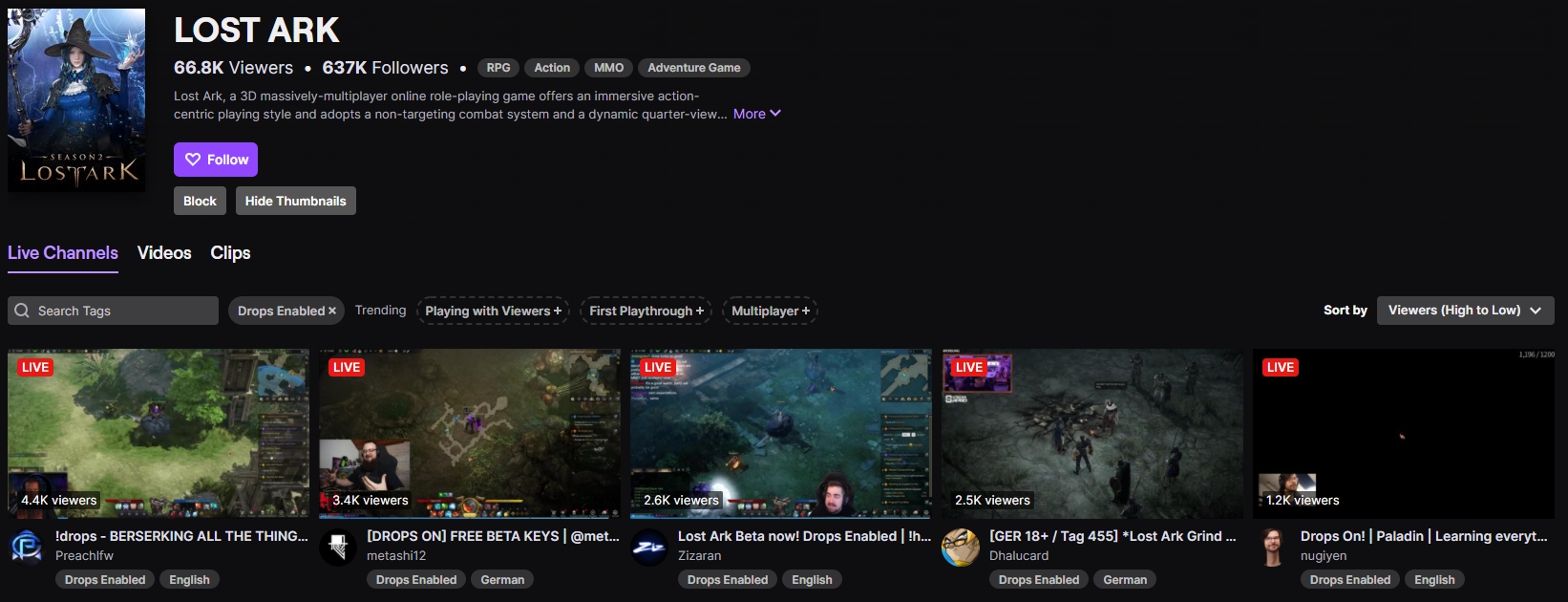Open the stream thumbnail with 4.4K viewers
Image resolution: width=1568 pixels, height=602 pixels.
click(x=159, y=434)
